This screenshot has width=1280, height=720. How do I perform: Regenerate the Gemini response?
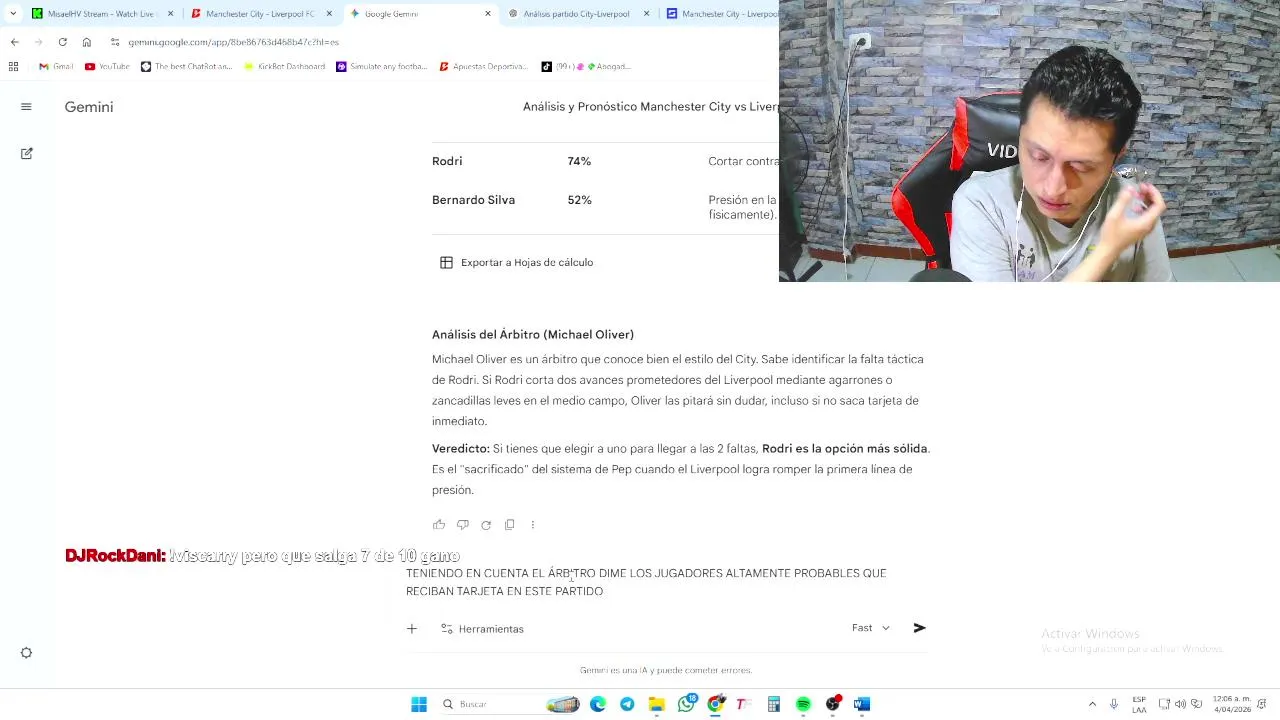point(486,524)
